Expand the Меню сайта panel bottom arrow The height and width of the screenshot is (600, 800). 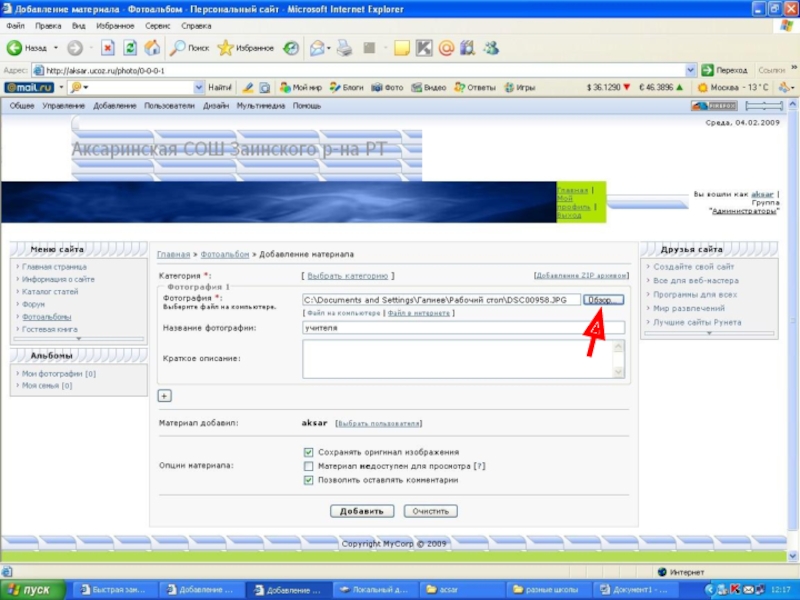coord(79,338)
